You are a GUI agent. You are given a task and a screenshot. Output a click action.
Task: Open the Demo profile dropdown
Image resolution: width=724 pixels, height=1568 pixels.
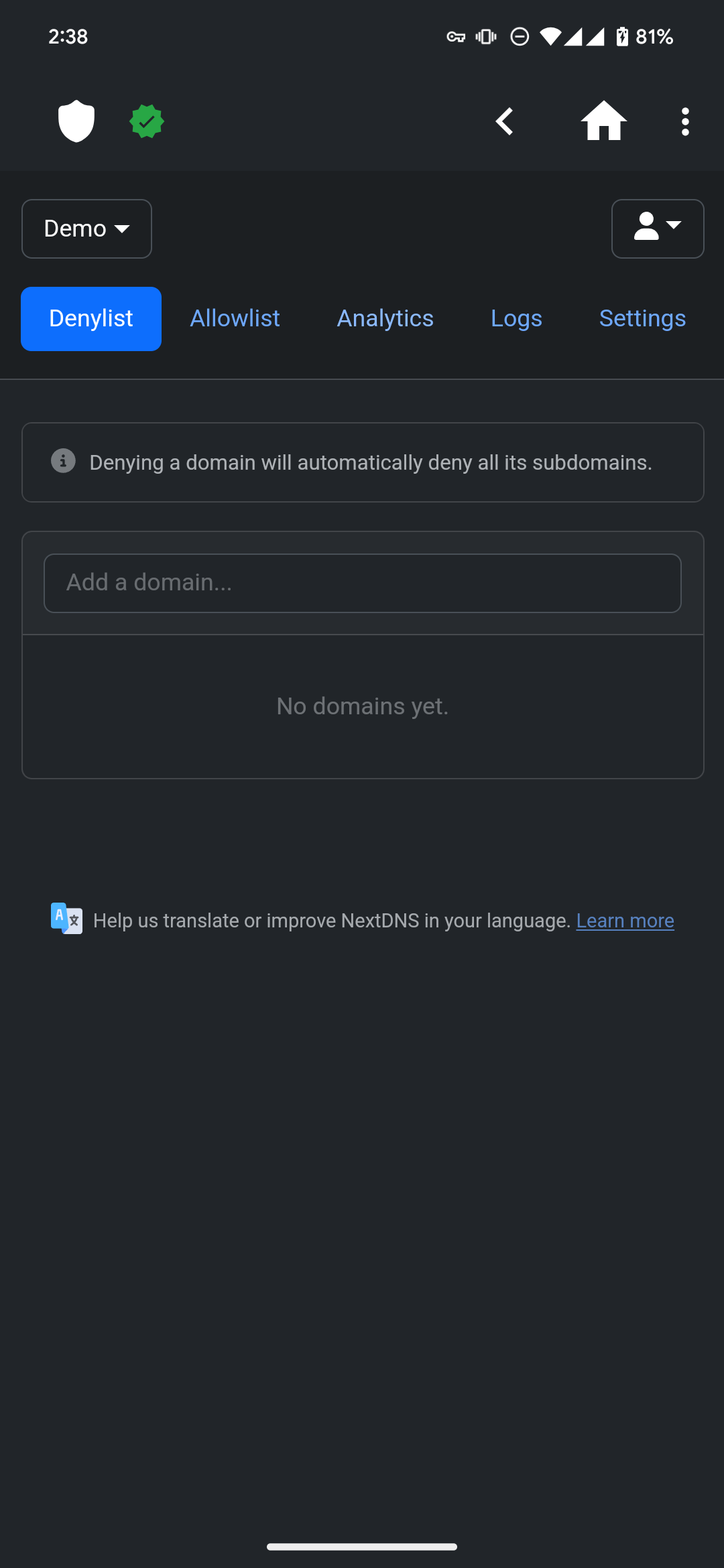click(86, 228)
